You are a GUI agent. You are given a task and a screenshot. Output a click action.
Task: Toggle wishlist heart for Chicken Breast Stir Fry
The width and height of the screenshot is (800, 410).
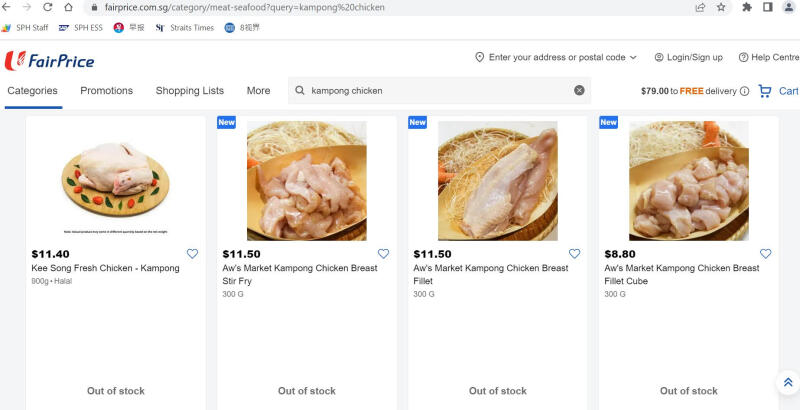[x=383, y=254]
